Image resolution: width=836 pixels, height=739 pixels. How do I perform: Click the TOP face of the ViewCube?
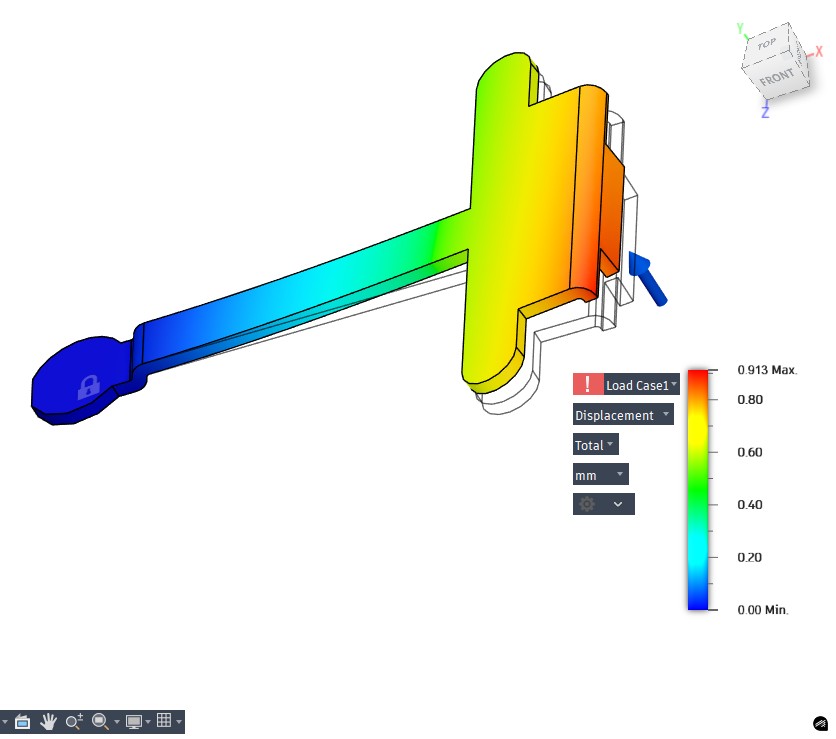(x=767, y=44)
